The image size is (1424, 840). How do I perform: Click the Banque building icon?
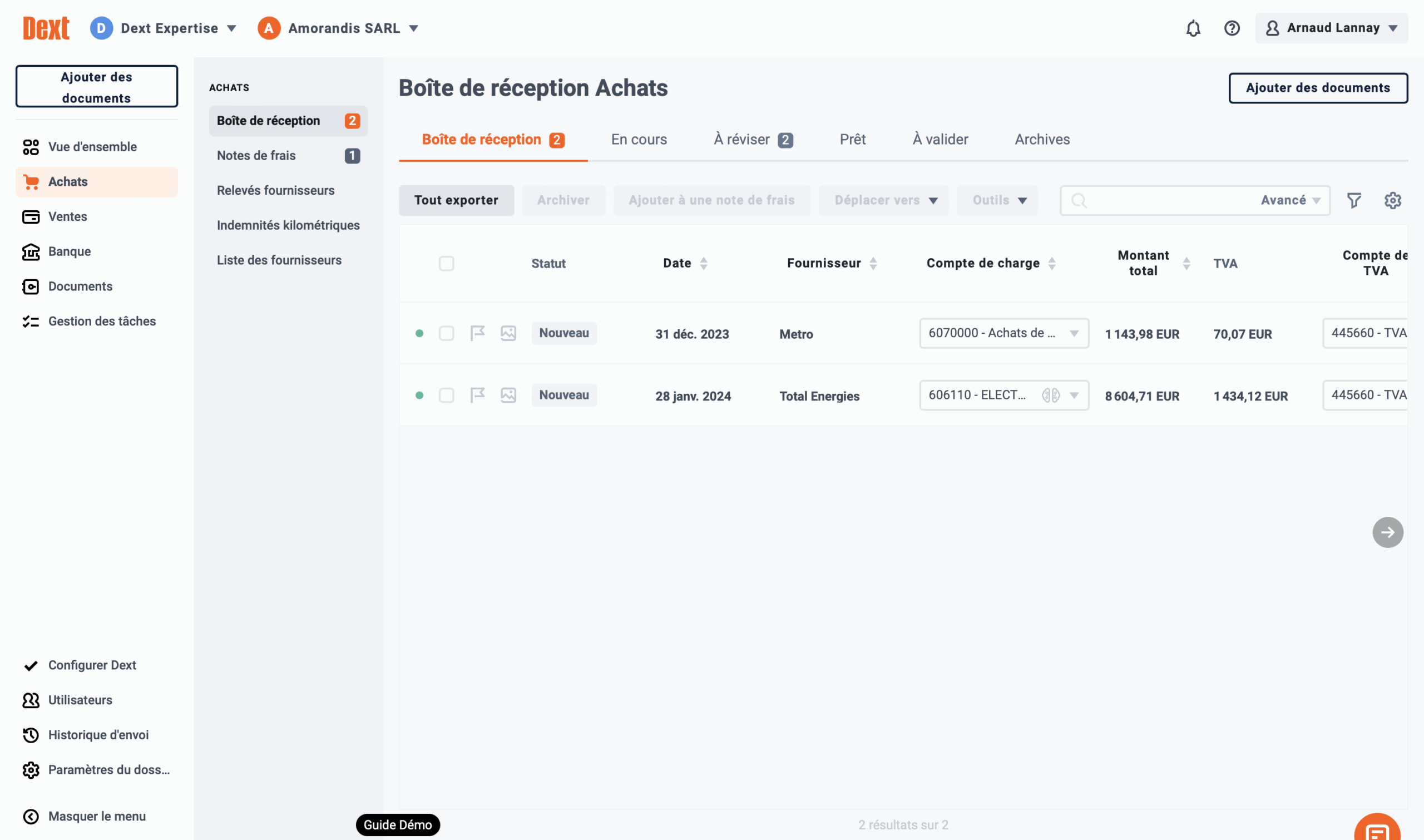coord(31,252)
